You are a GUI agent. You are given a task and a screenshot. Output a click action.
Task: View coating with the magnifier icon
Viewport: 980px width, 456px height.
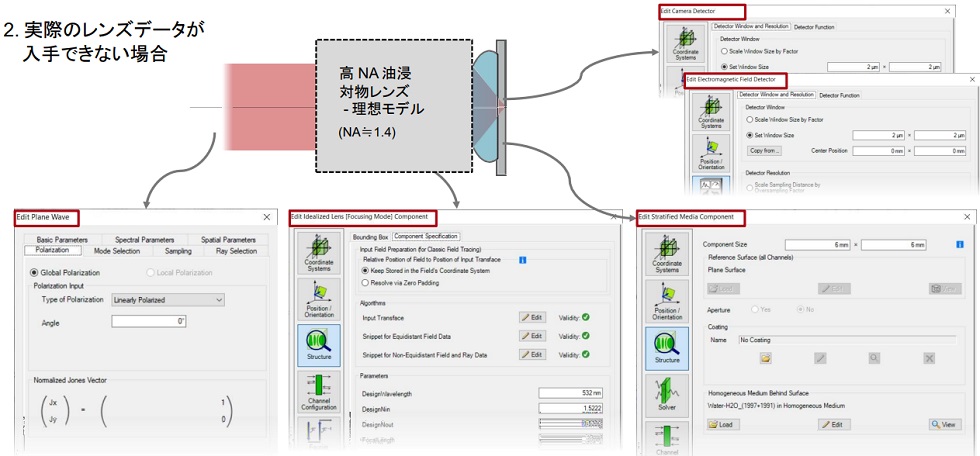874,358
